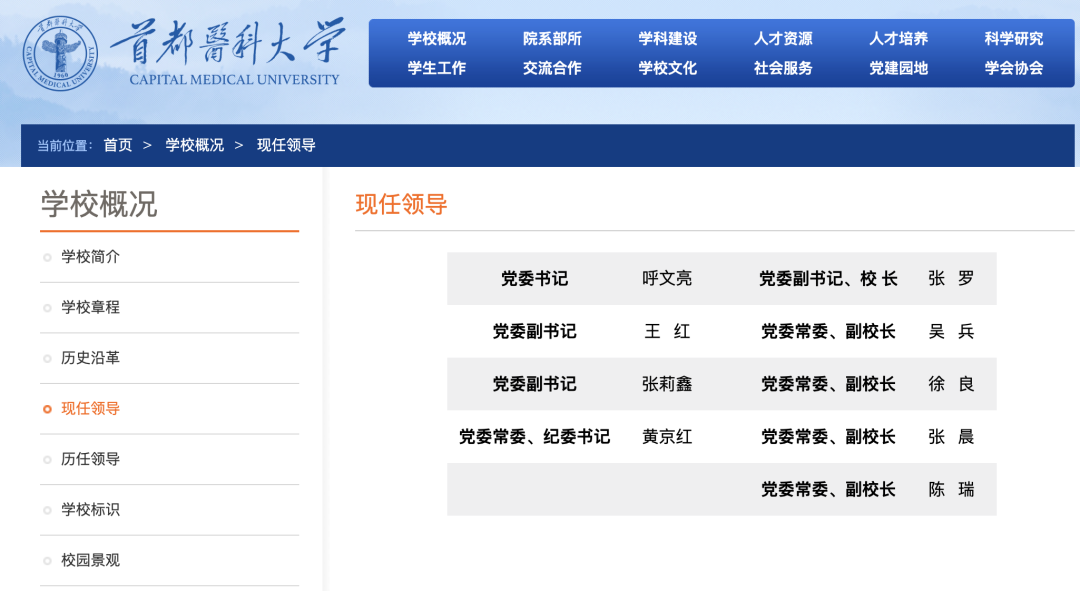The height and width of the screenshot is (591, 1080).
Task: Click the name 王 红 in the table
Action: tap(667, 331)
